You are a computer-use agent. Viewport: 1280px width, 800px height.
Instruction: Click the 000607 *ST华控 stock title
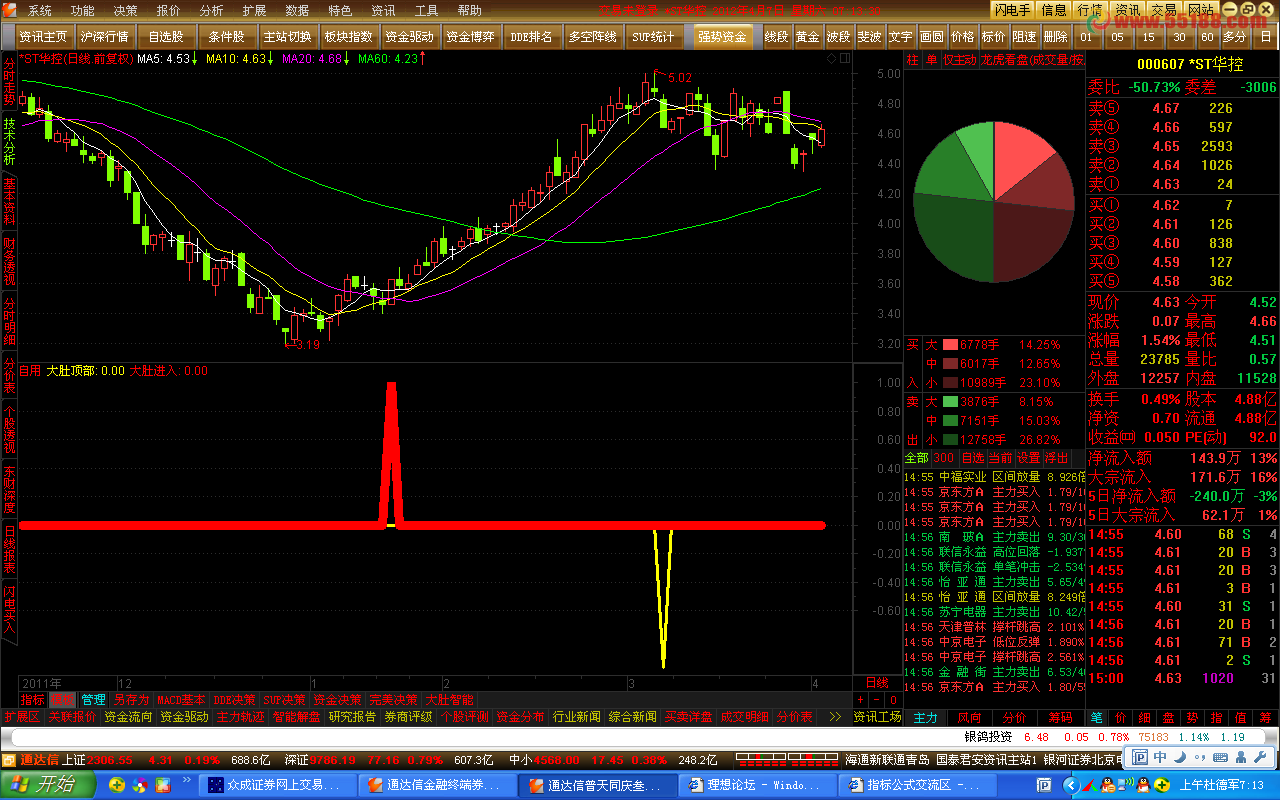(1190, 64)
